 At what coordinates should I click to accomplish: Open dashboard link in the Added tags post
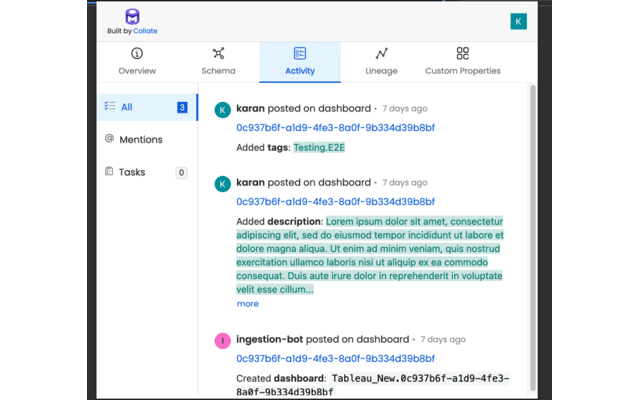tap(336, 128)
